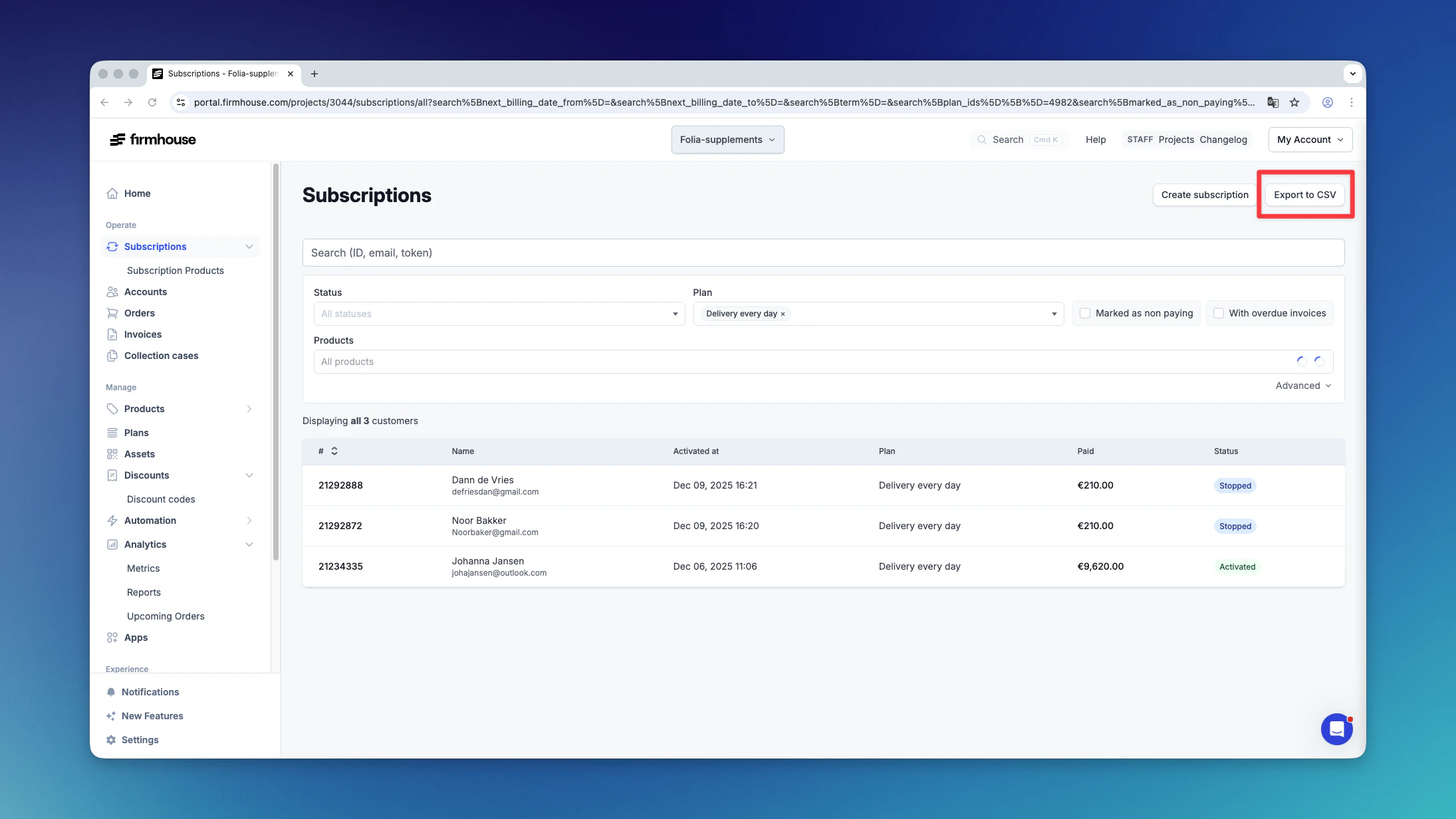1456x819 pixels.
Task: Select the Subscriptions browser tab
Action: 223,74
